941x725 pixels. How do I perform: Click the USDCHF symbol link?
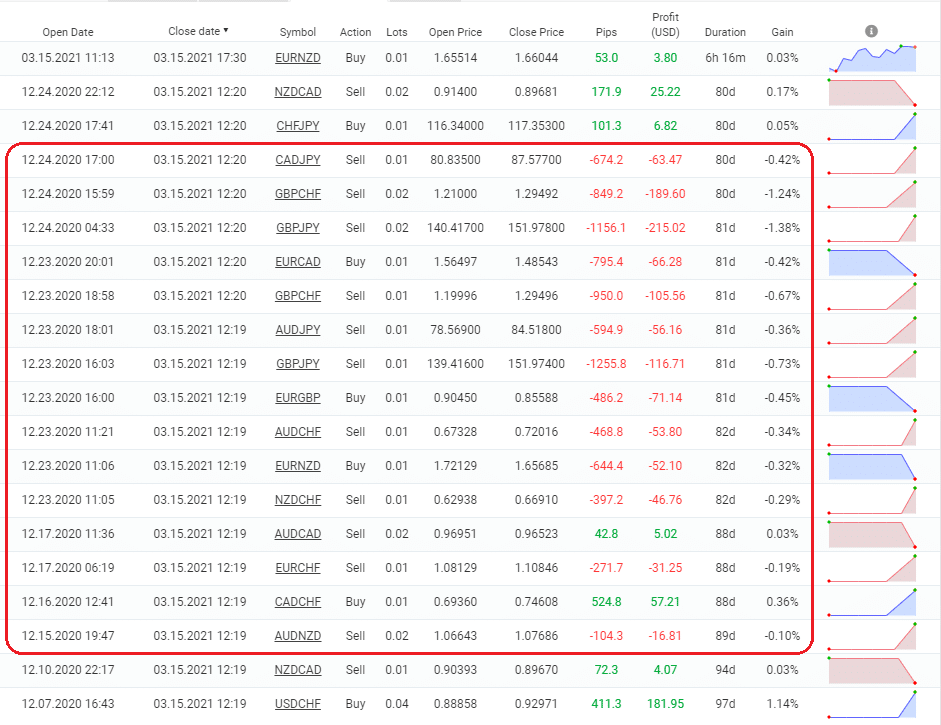point(297,704)
